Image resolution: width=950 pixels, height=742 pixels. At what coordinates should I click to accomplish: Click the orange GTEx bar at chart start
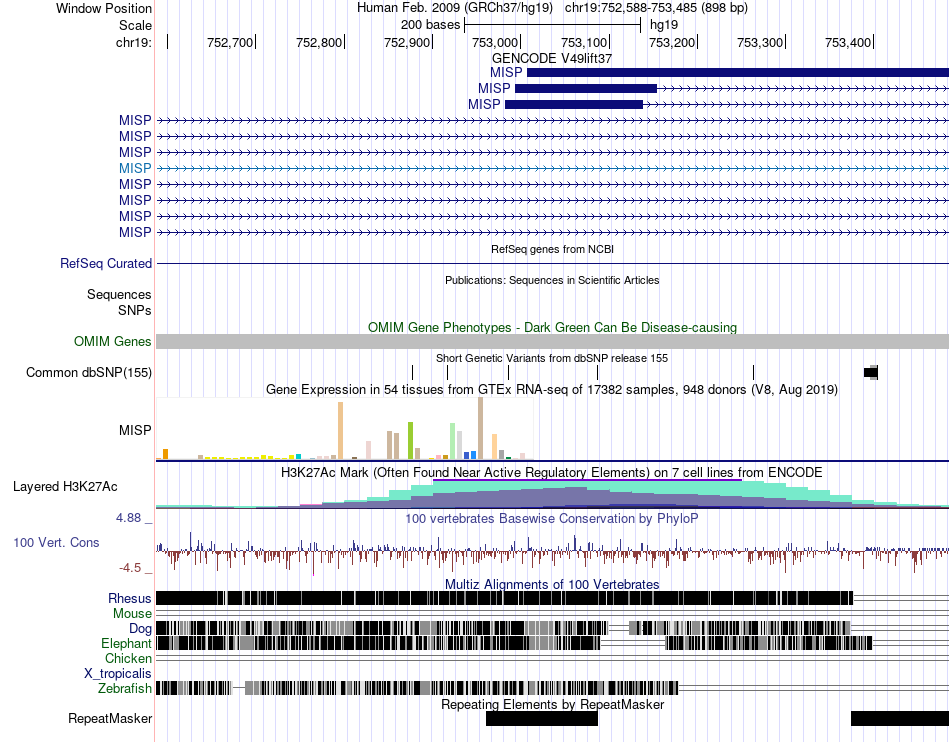[165, 454]
